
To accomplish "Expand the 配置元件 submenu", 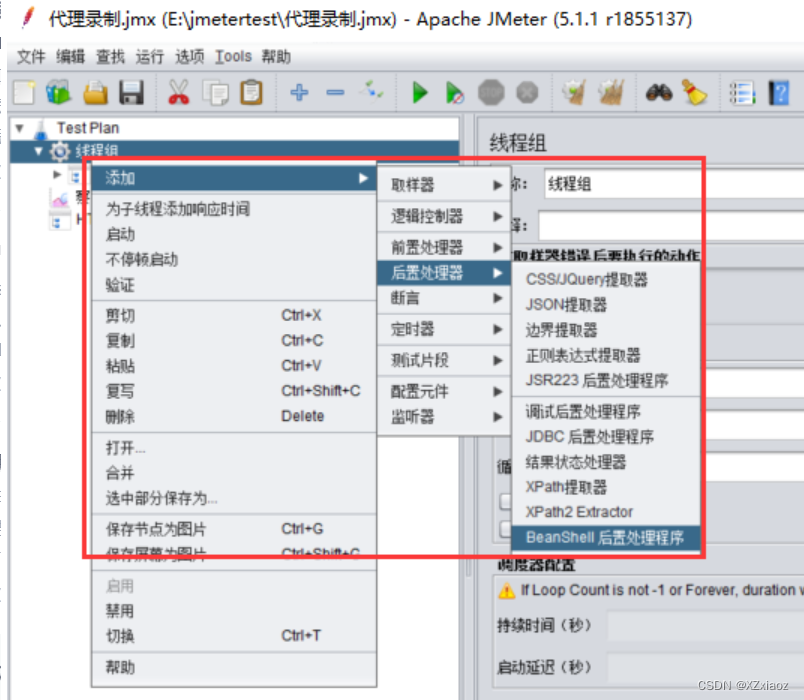I will (x=444, y=391).
